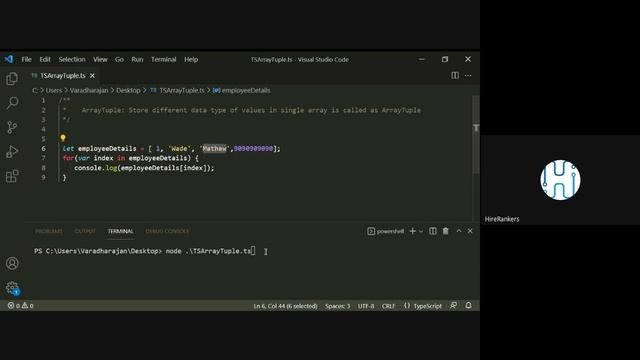Switch to the OUTPUT panel tab
Screen dimensions: 640x360
pyautogui.click(x=85, y=231)
